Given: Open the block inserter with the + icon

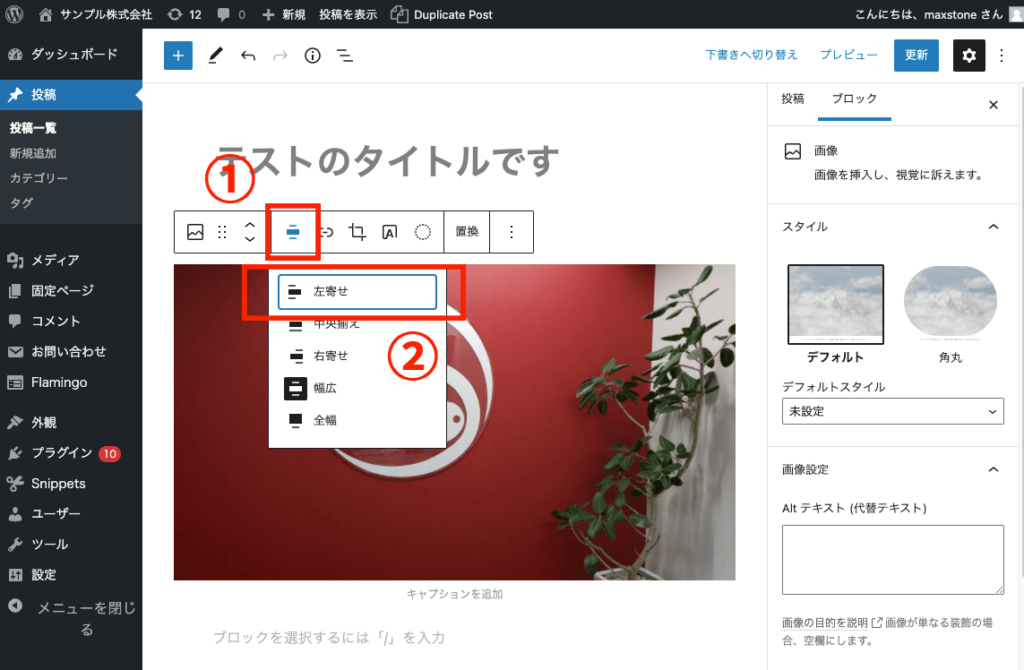Looking at the screenshot, I should [178, 55].
